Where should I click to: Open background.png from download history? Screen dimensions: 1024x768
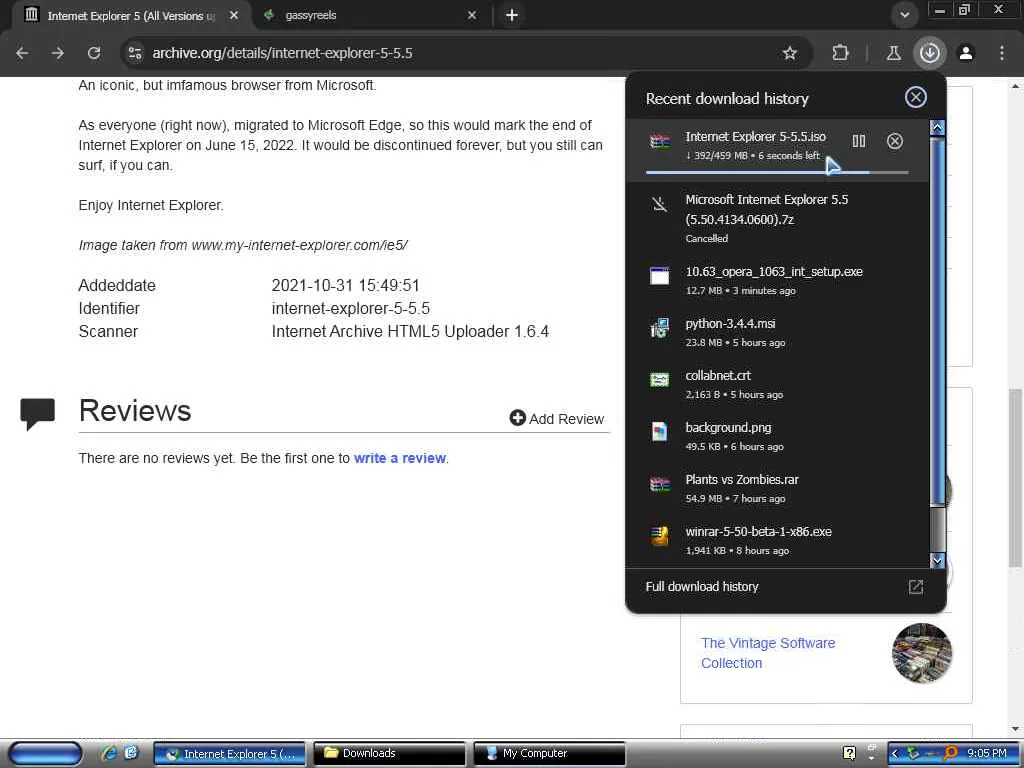[777, 436]
